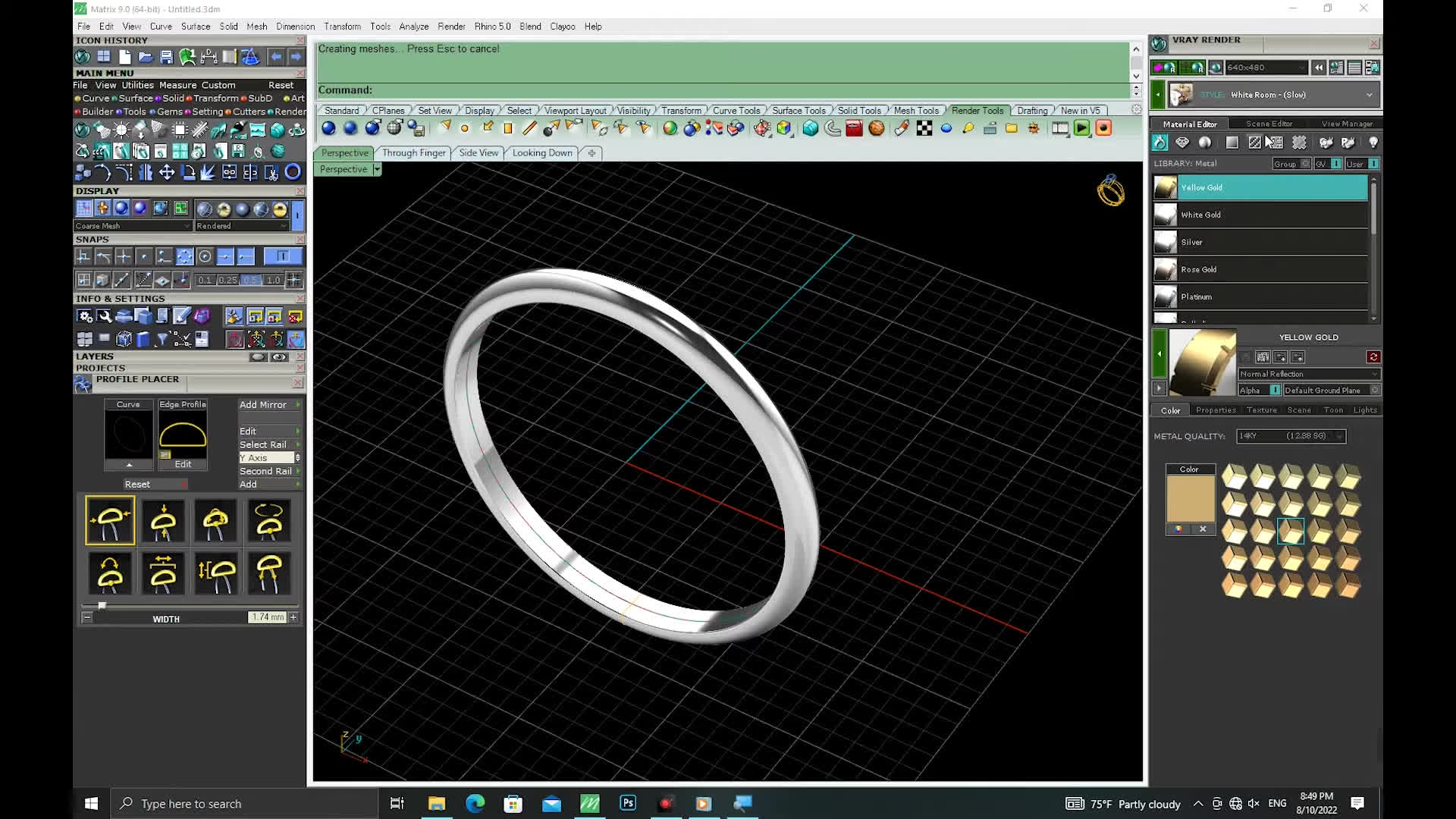This screenshot has width=1456, height=819.
Task: Click the gem material icon in Material Editor
Action: tap(1182, 143)
